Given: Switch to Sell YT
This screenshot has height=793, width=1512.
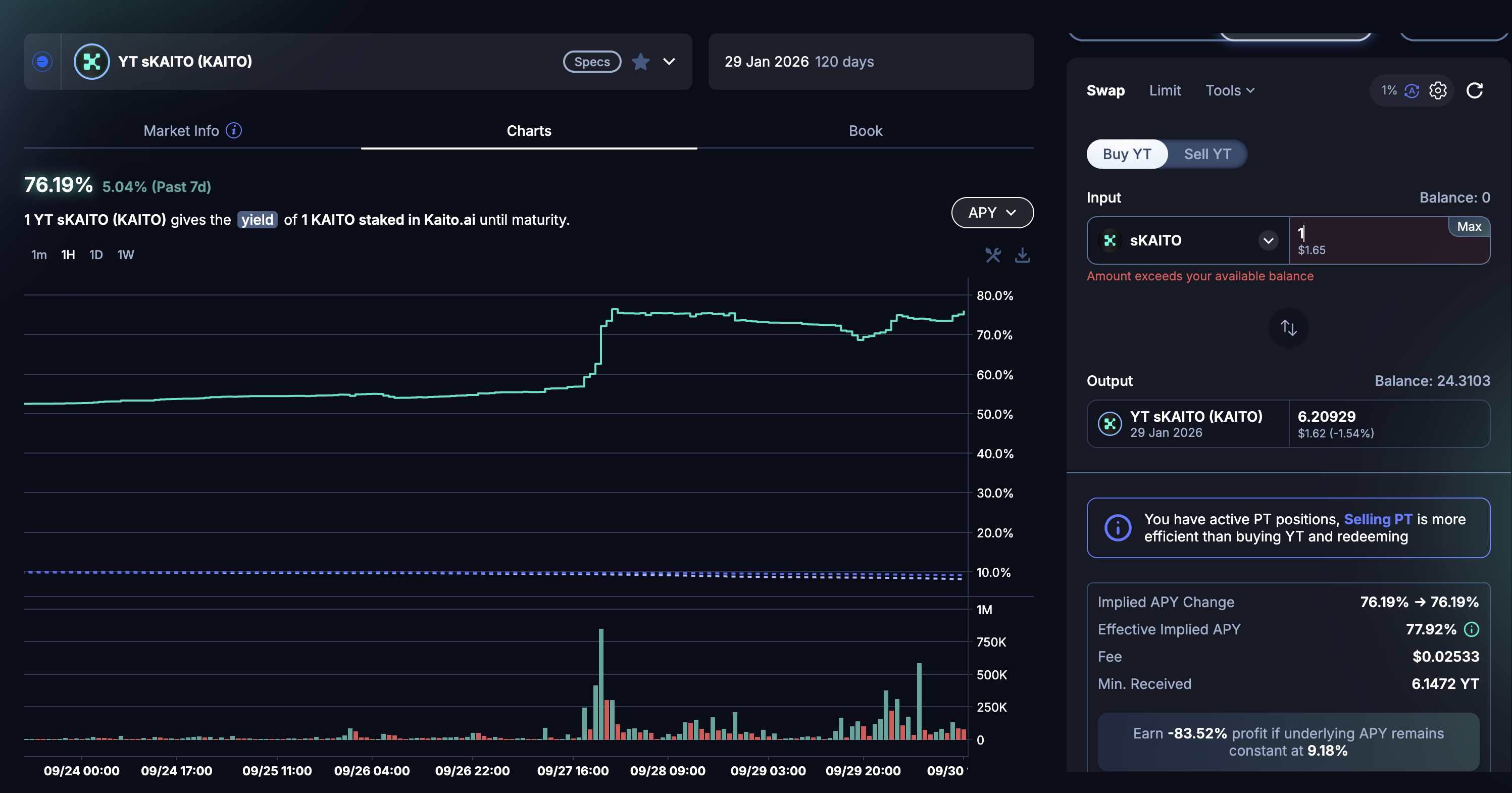Looking at the screenshot, I should click(1207, 154).
